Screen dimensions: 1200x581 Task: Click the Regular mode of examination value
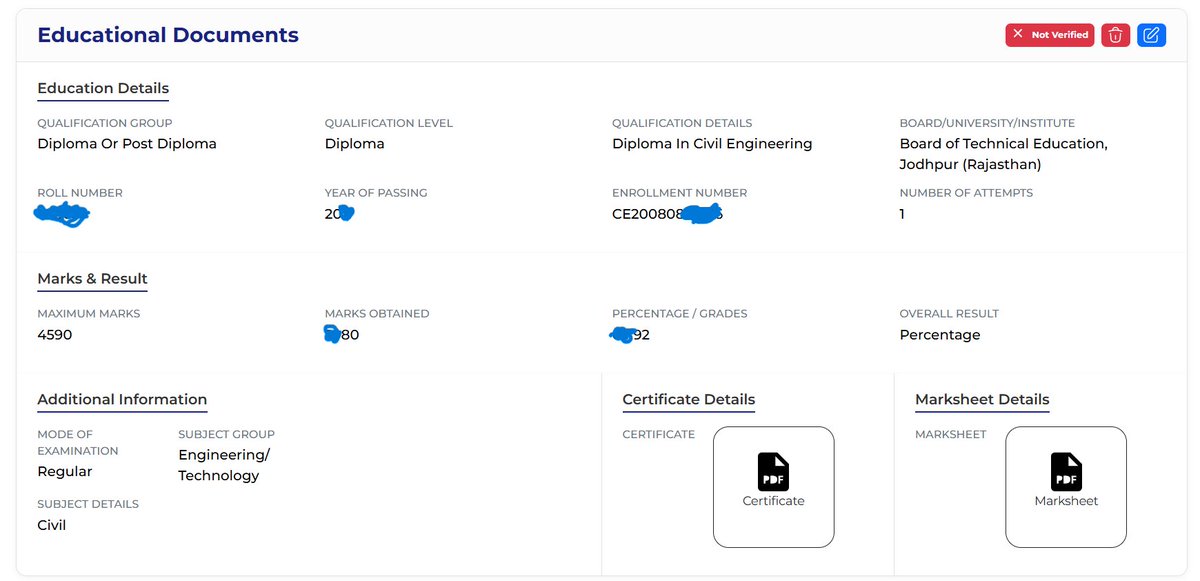[x=65, y=472]
